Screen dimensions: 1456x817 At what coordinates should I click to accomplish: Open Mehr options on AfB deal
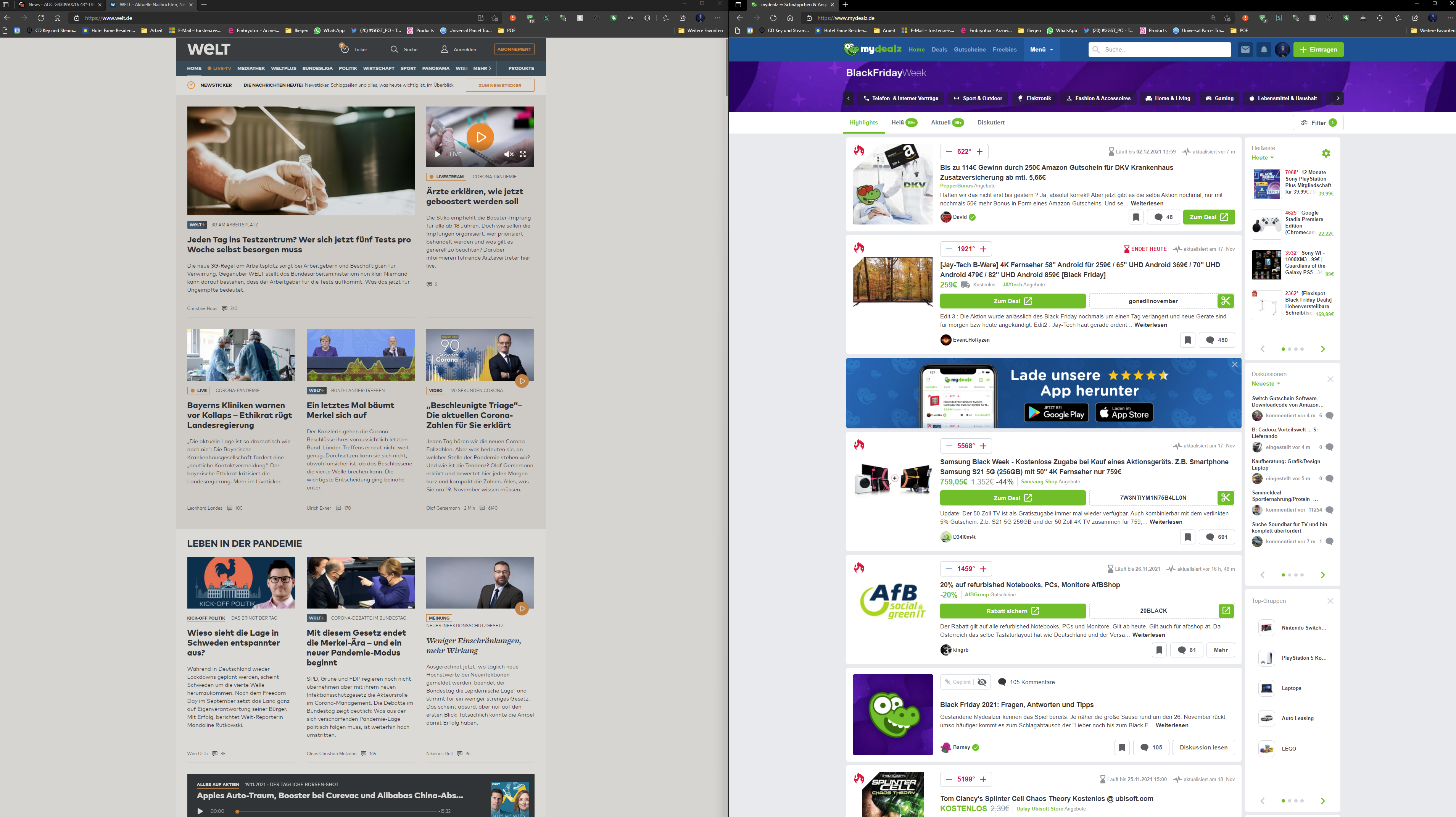[1220, 650]
